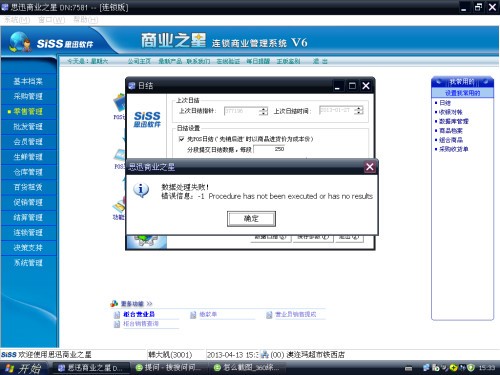Click document icon beside 营业员销售提成
500x375 pixels.
[269, 315]
